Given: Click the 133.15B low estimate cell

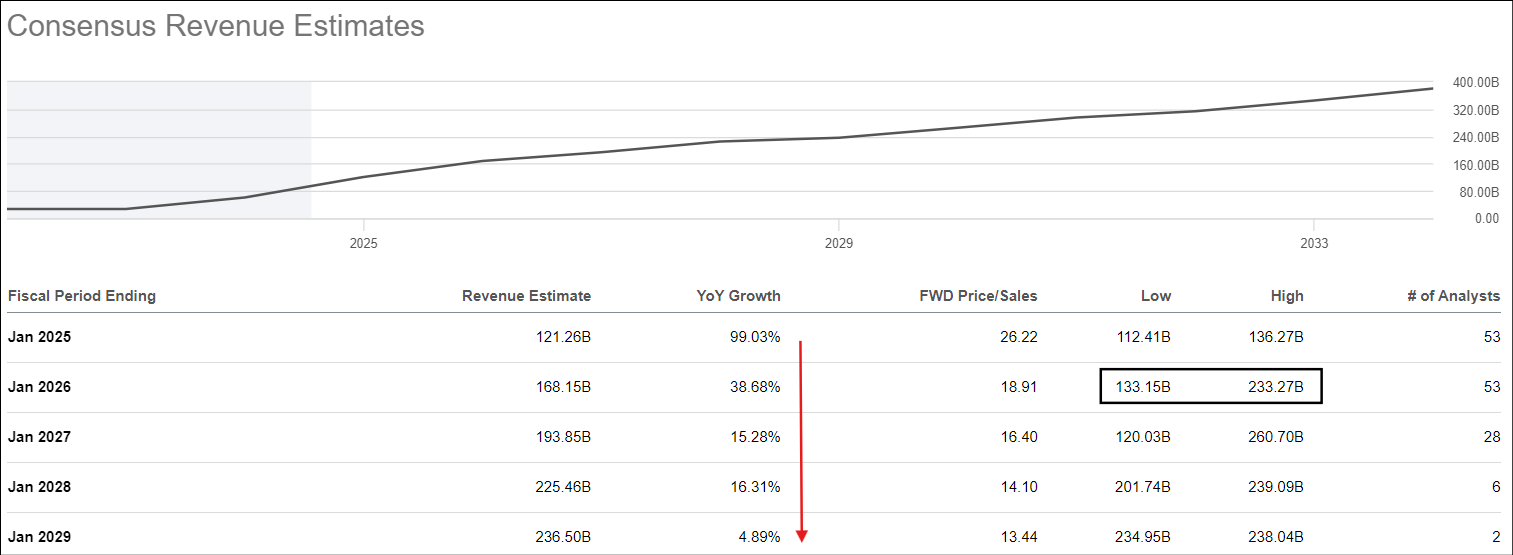Looking at the screenshot, I should pos(1142,387).
